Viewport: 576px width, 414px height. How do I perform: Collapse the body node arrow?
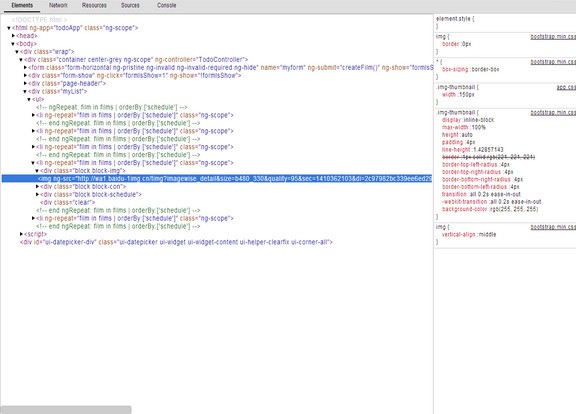[x=13, y=44]
